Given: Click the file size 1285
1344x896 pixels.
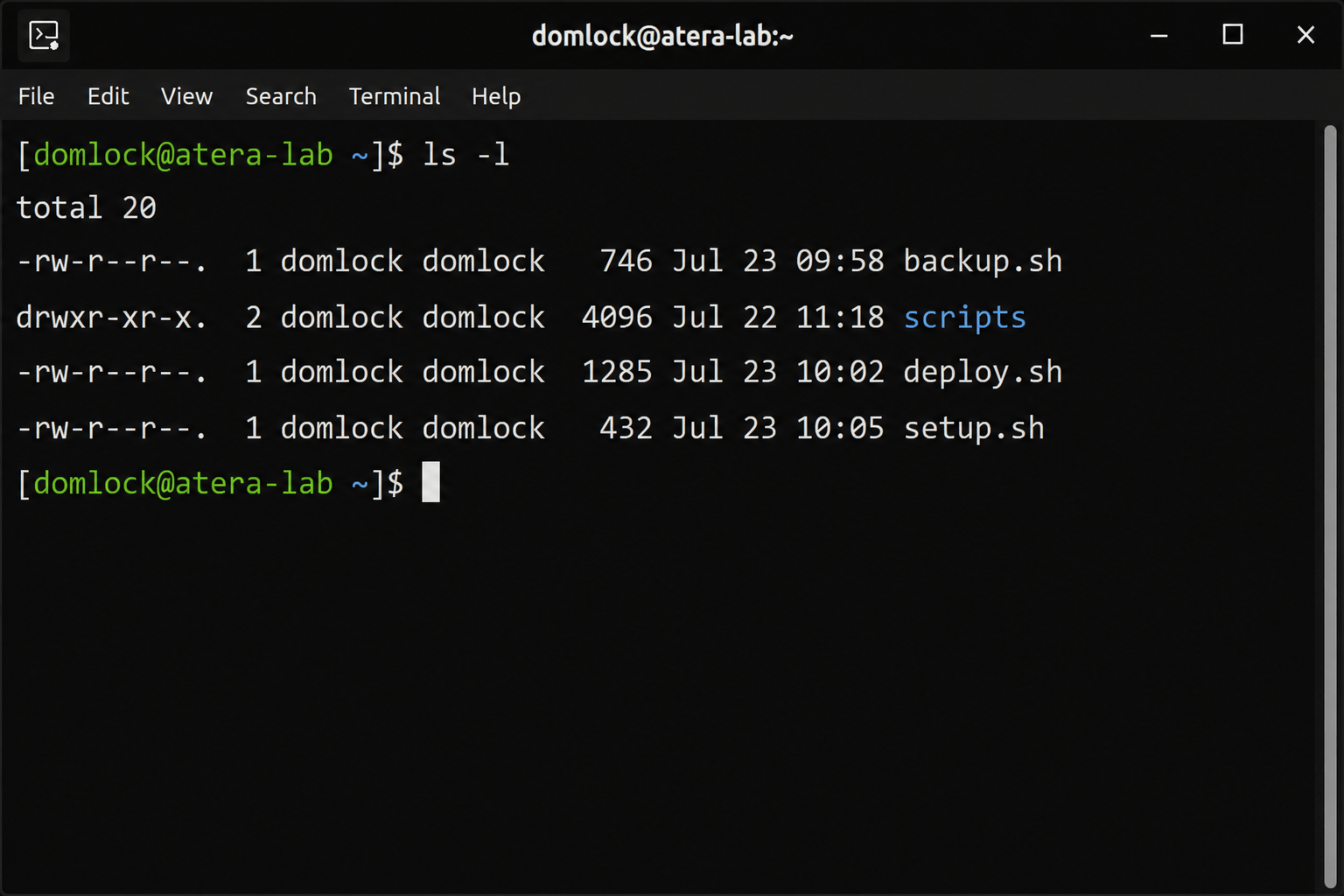Looking at the screenshot, I should click(617, 373).
